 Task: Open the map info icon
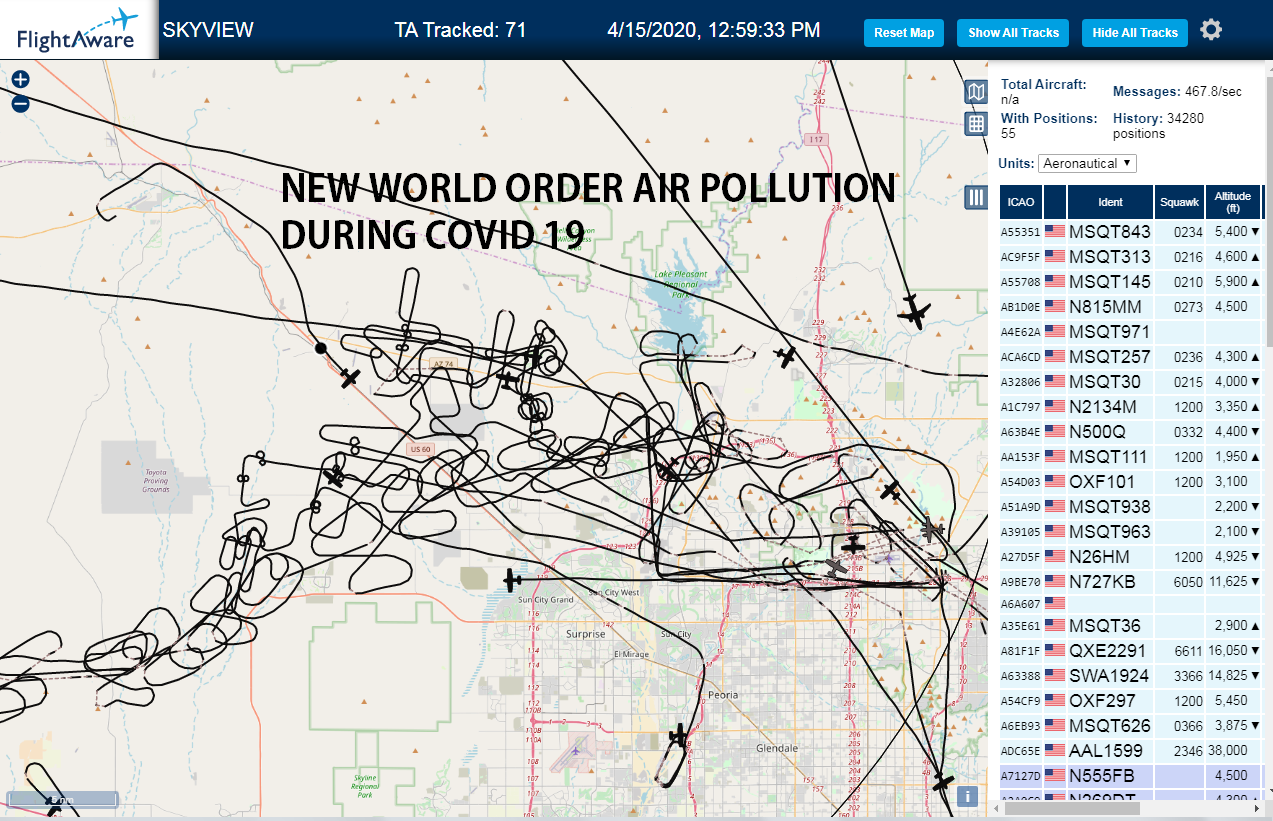[966, 796]
